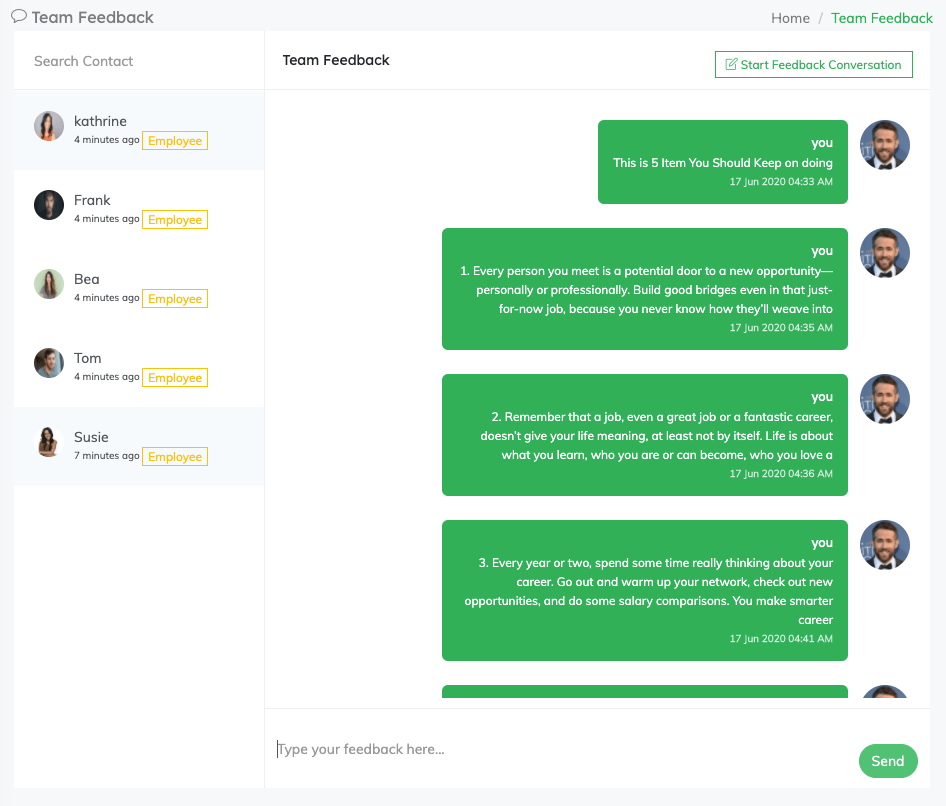Click the Employee badge beside Tom
Viewport: 946px width, 806px height.
click(x=175, y=378)
